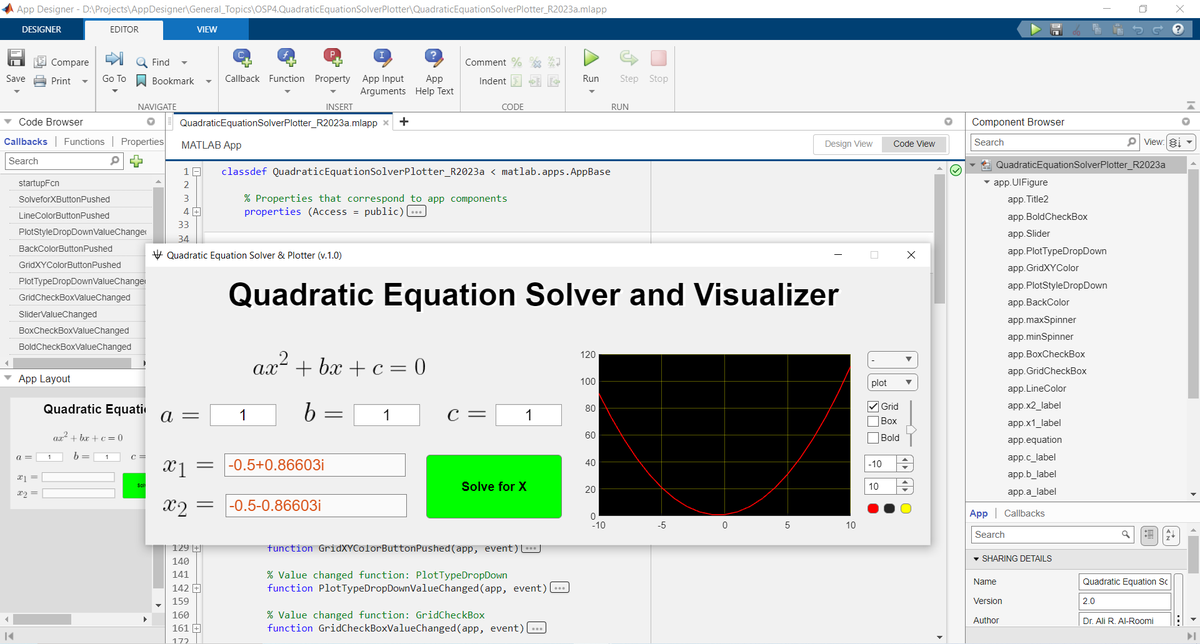Open the plot type dropdown showing 'plot'
This screenshot has width=1200, height=644.
click(890, 381)
